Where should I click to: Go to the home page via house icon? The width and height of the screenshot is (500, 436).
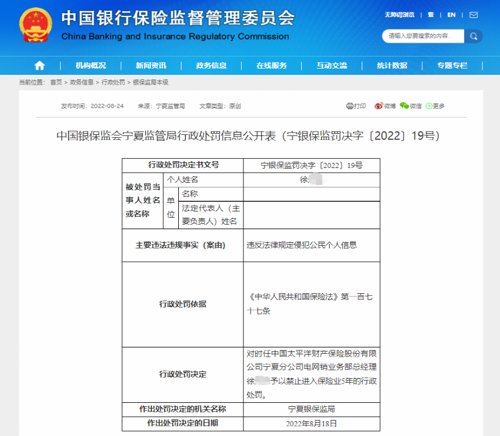(40, 65)
